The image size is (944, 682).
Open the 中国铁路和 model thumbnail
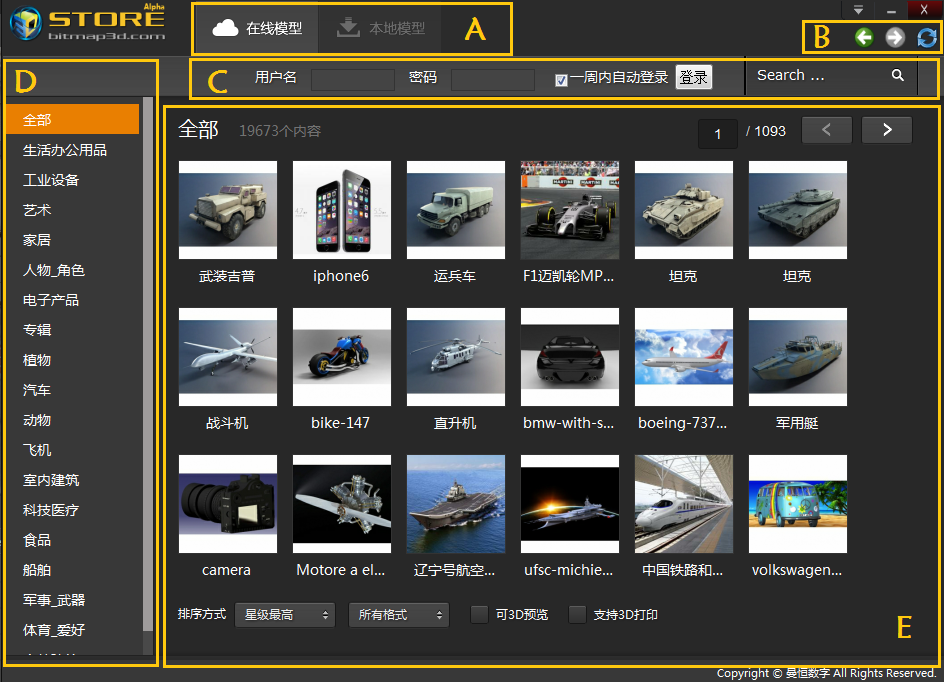[684, 504]
